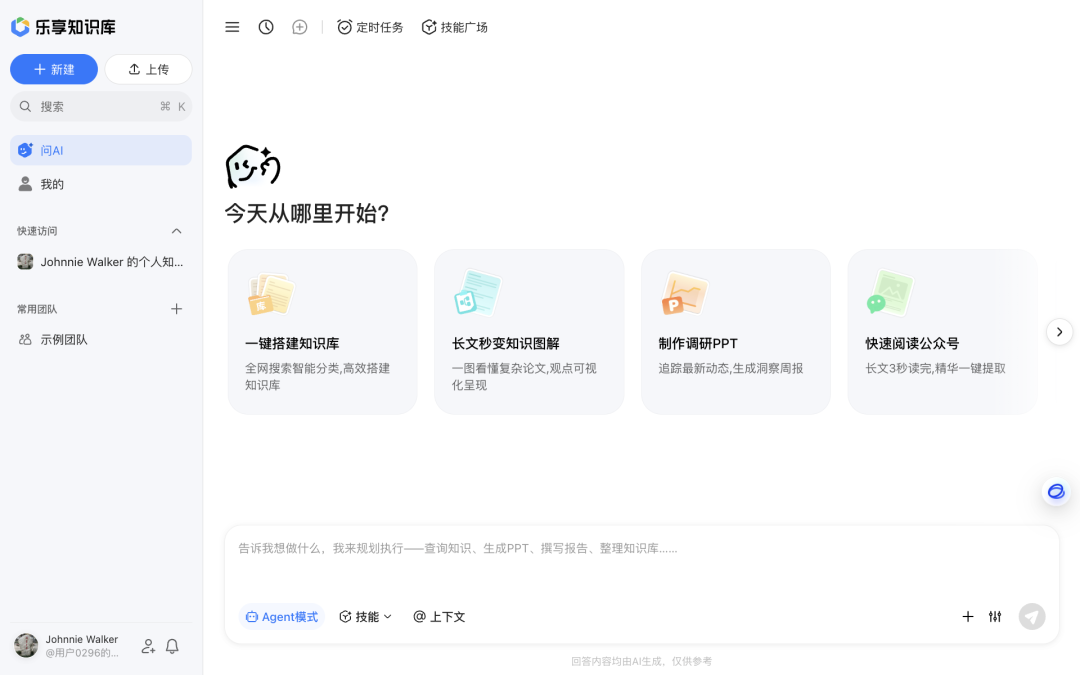Screen dimensions: 1080x675
Task: Toggle sidebar with hamburger menu icon
Action: pyautogui.click(x=232, y=27)
